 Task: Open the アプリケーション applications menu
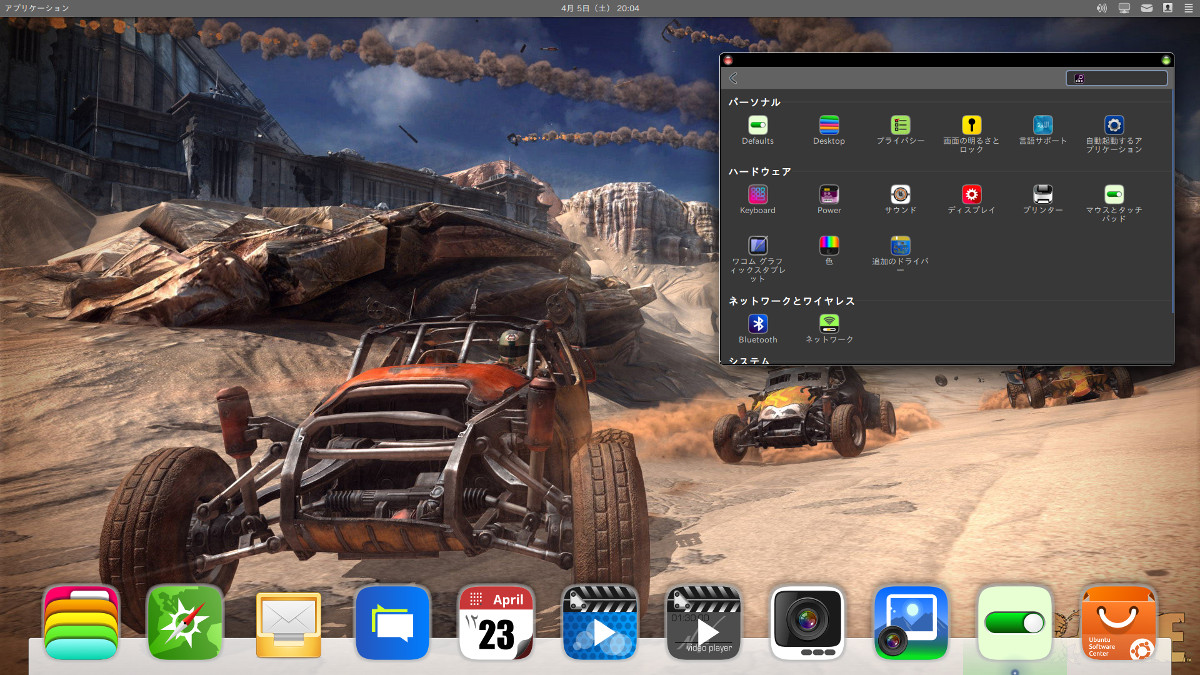coord(37,8)
